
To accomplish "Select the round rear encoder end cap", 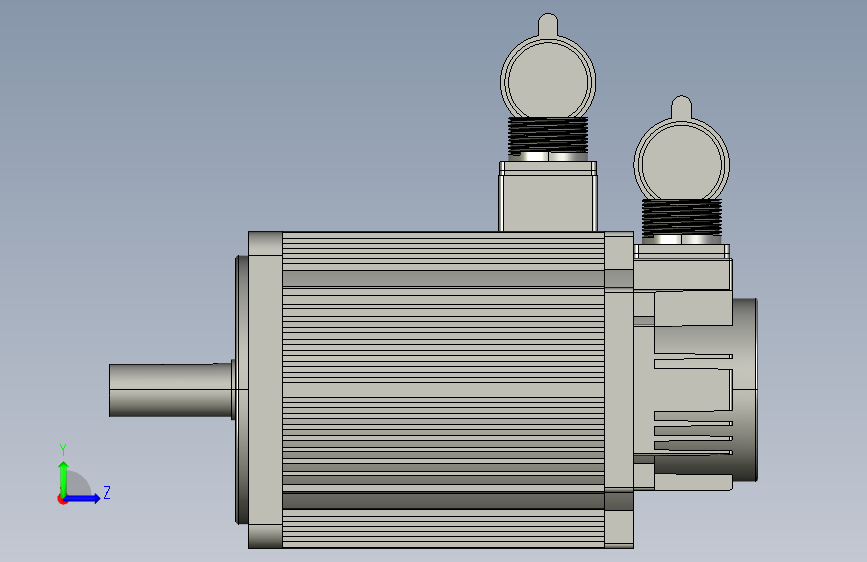I will 745,390.
